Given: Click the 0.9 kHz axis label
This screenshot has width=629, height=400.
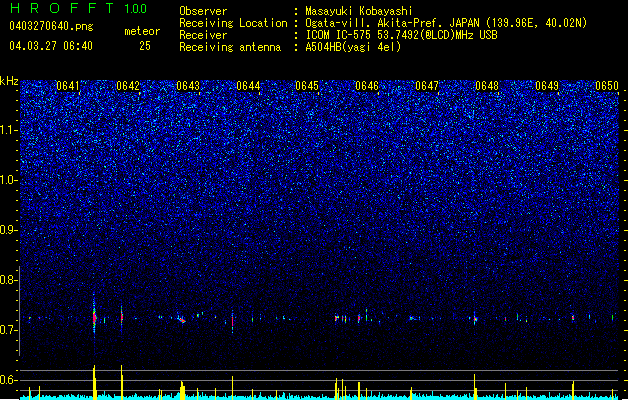Looking at the screenshot, I should (9, 230).
